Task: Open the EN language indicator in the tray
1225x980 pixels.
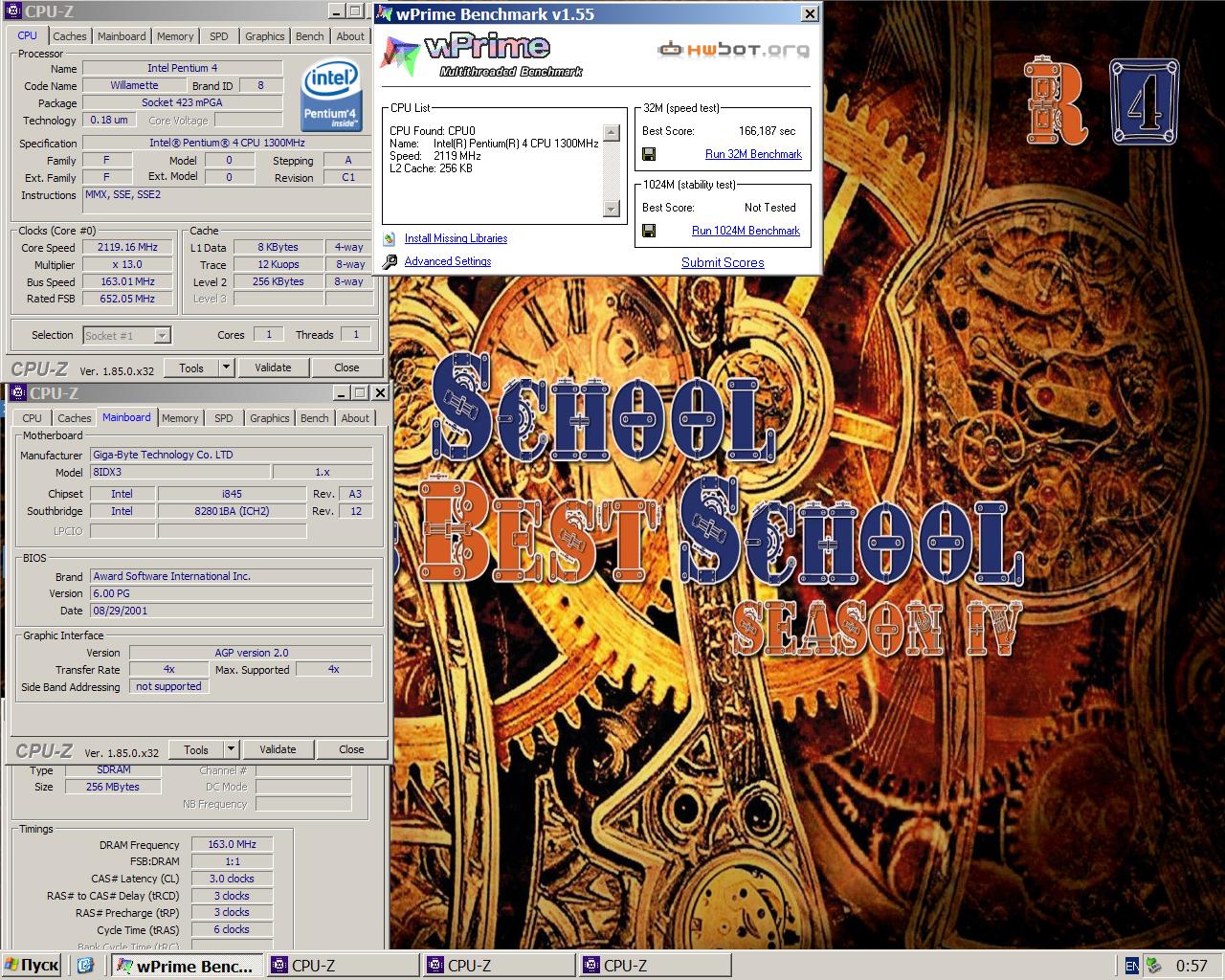Action: tap(1132, 966)
